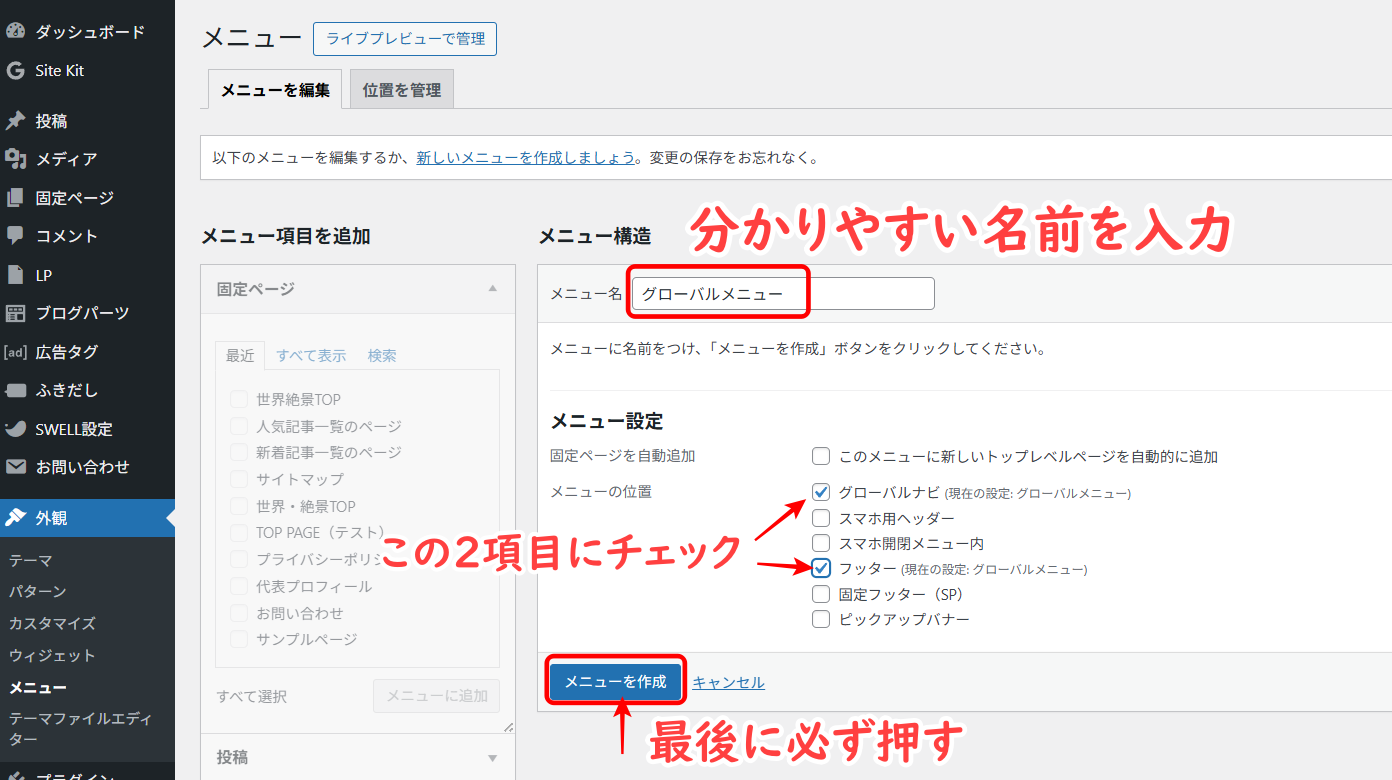Image resolution: width=1392 pixels, height=780 pixels.
Task: Expand the 投稿 panel in menu items
Action: pos(492,758)
